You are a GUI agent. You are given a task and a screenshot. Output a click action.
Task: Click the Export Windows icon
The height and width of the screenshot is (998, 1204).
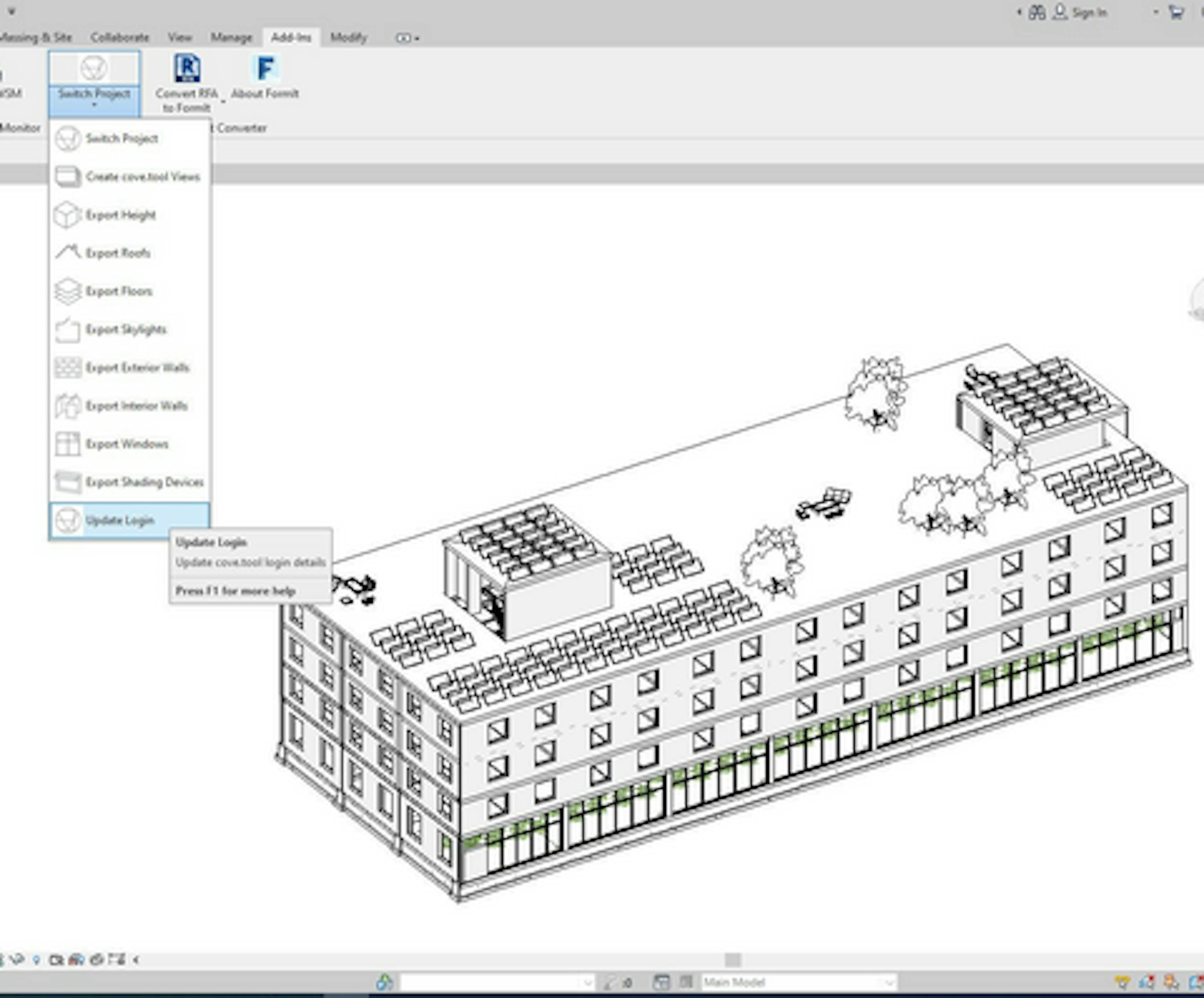[68, 444]
